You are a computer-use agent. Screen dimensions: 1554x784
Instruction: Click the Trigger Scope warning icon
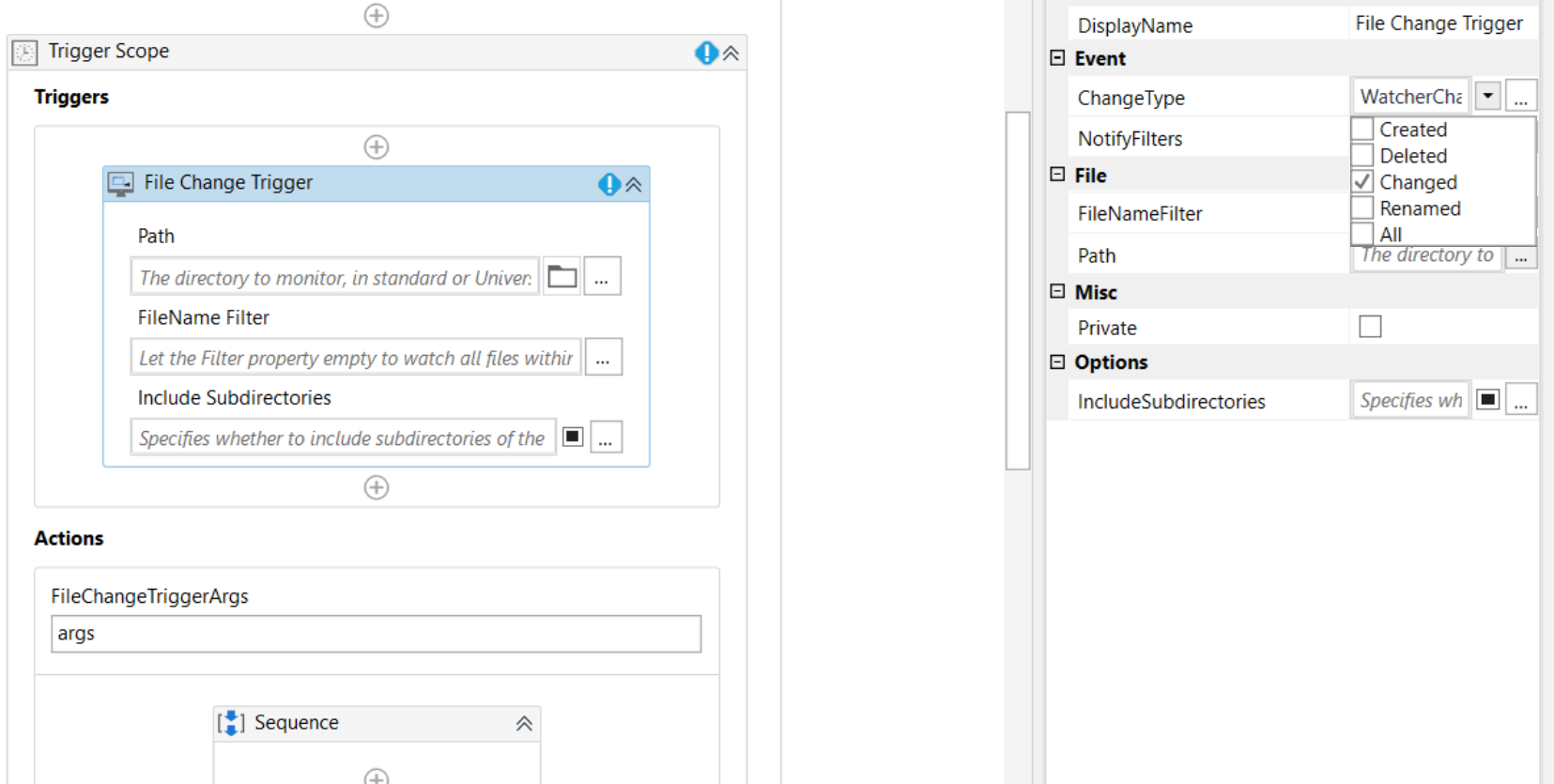706,53
